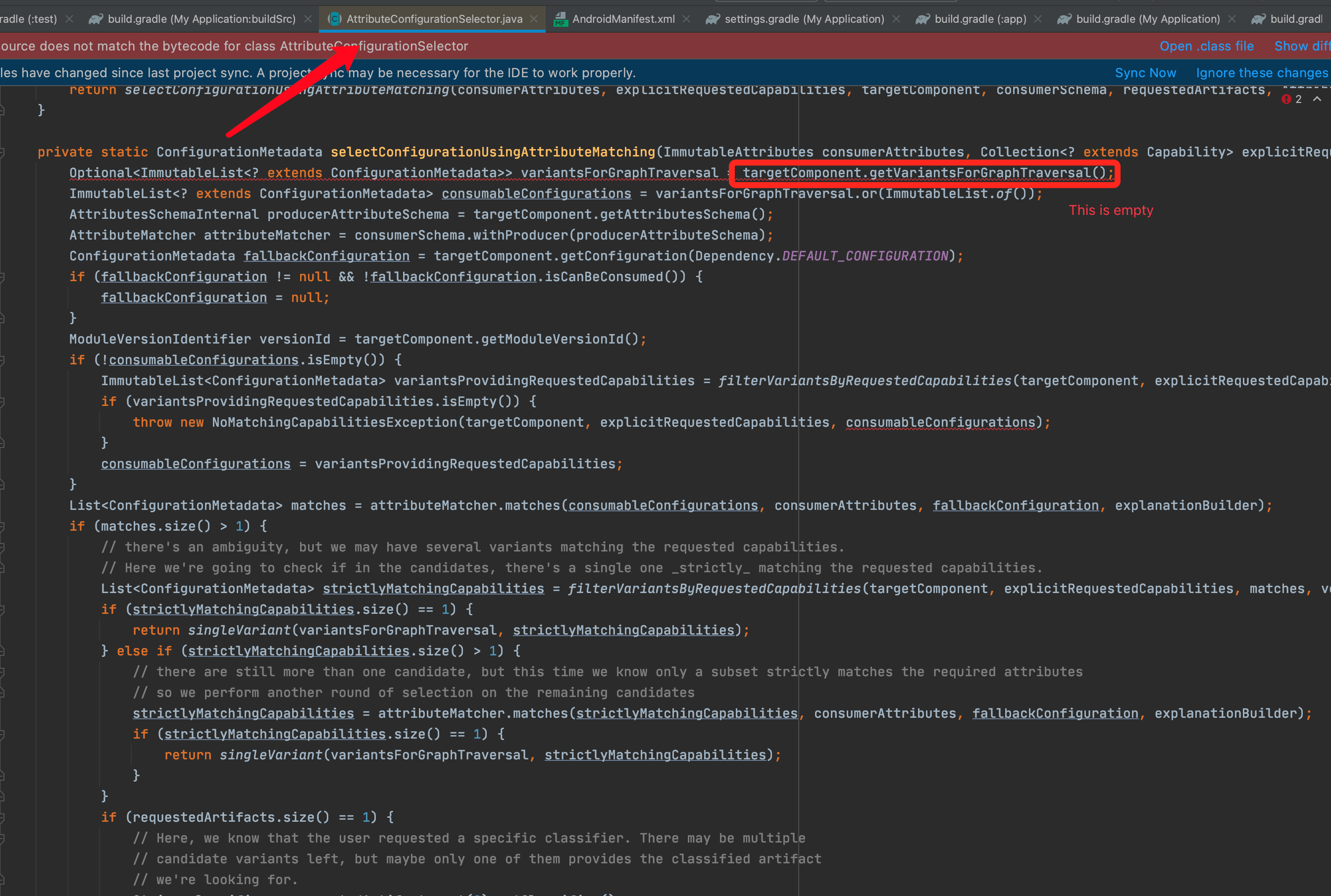The height and width of the screenshot is (896, 1331).
Task: Click the manifest file icon on AndroidManifest.xml tab
Action: coord(561,19)
